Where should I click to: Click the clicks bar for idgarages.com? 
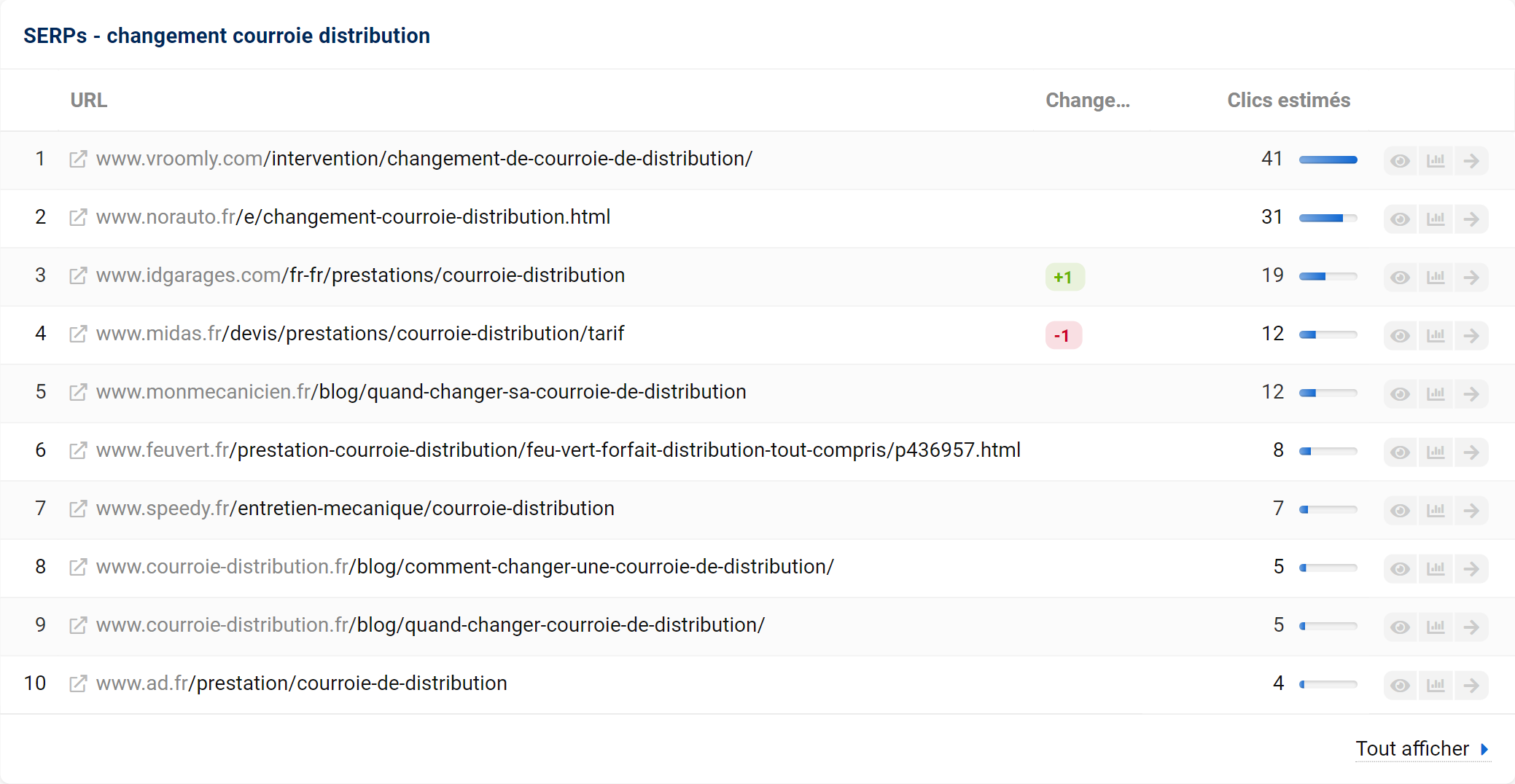point(1328,276)
